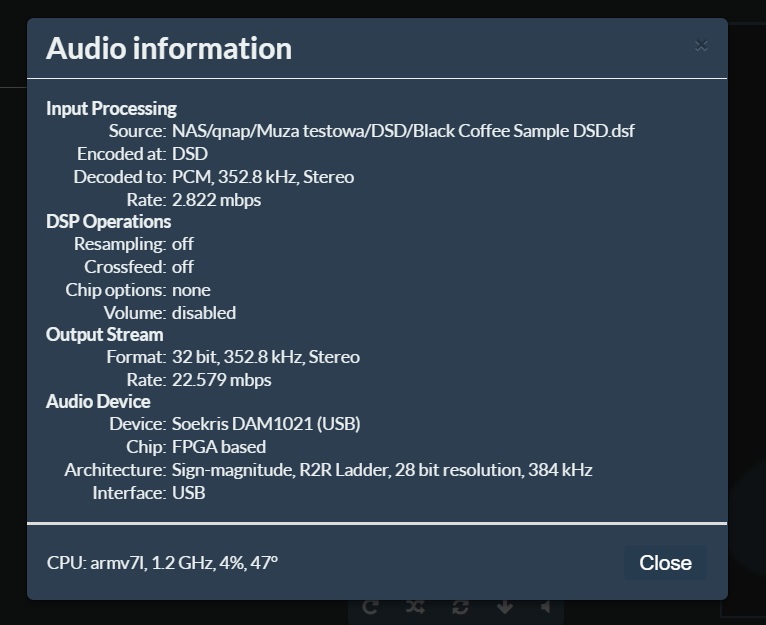This screenshot has height=625, width=766.
Task: Click the down arrow icon in playback bar
Action: [505, 607]
